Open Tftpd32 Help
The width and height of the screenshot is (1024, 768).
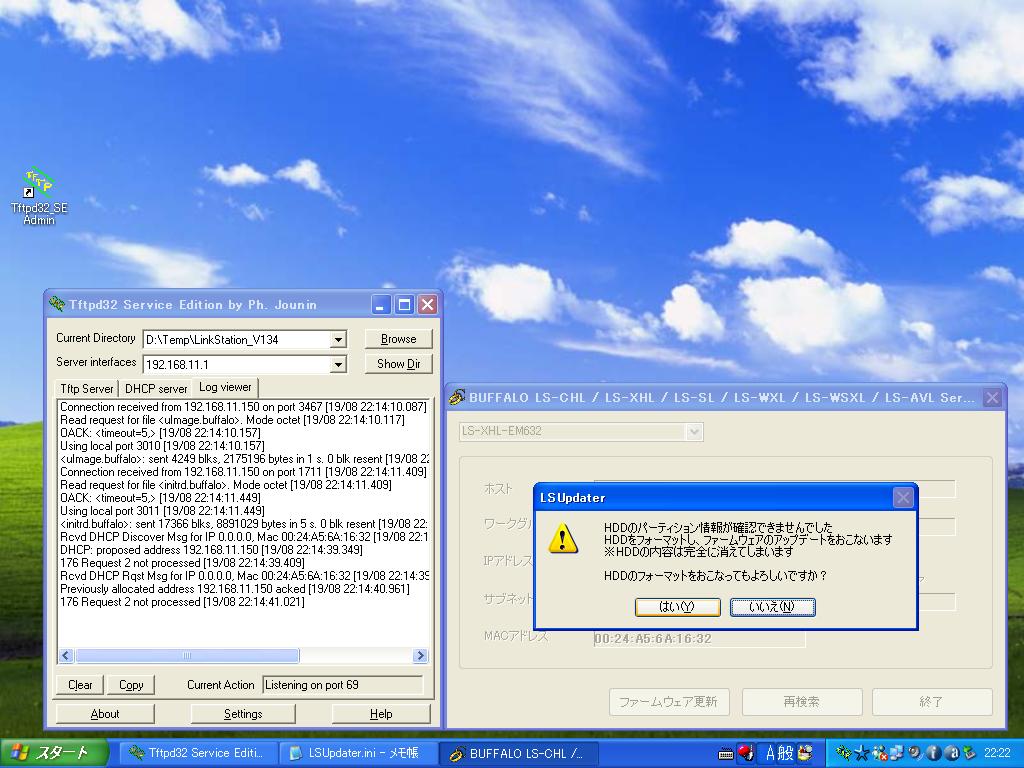pos(381,714)
